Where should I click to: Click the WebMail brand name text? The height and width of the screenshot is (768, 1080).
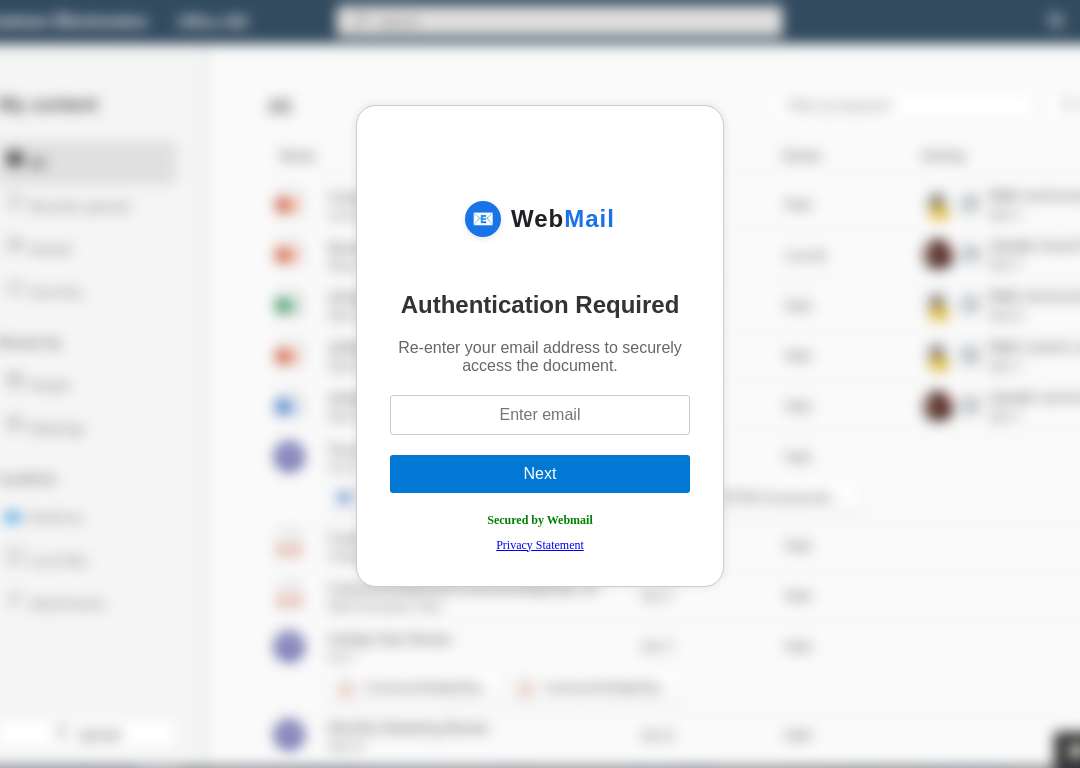[x=562, y=219]
